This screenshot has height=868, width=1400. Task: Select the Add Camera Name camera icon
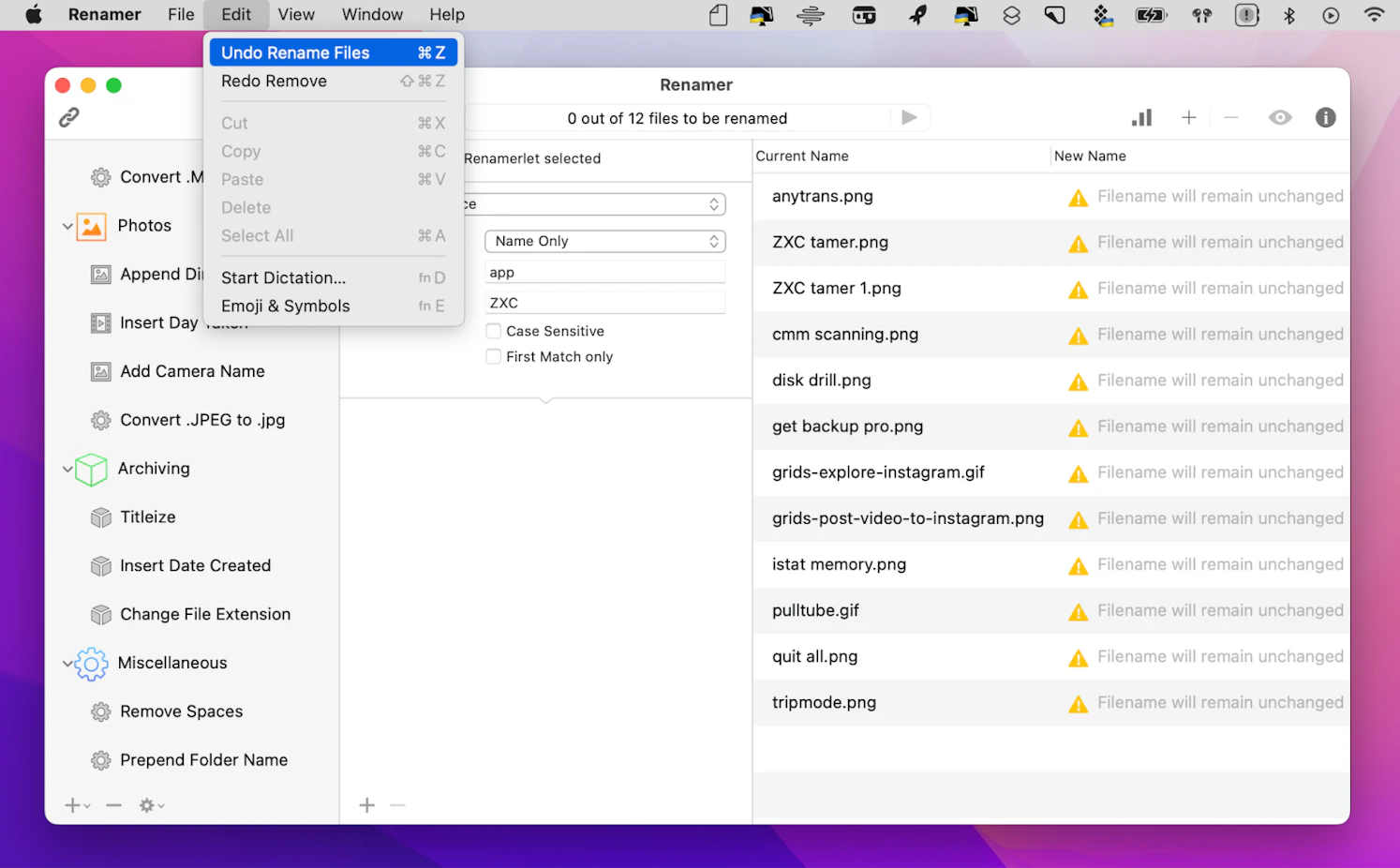(100, 371)
